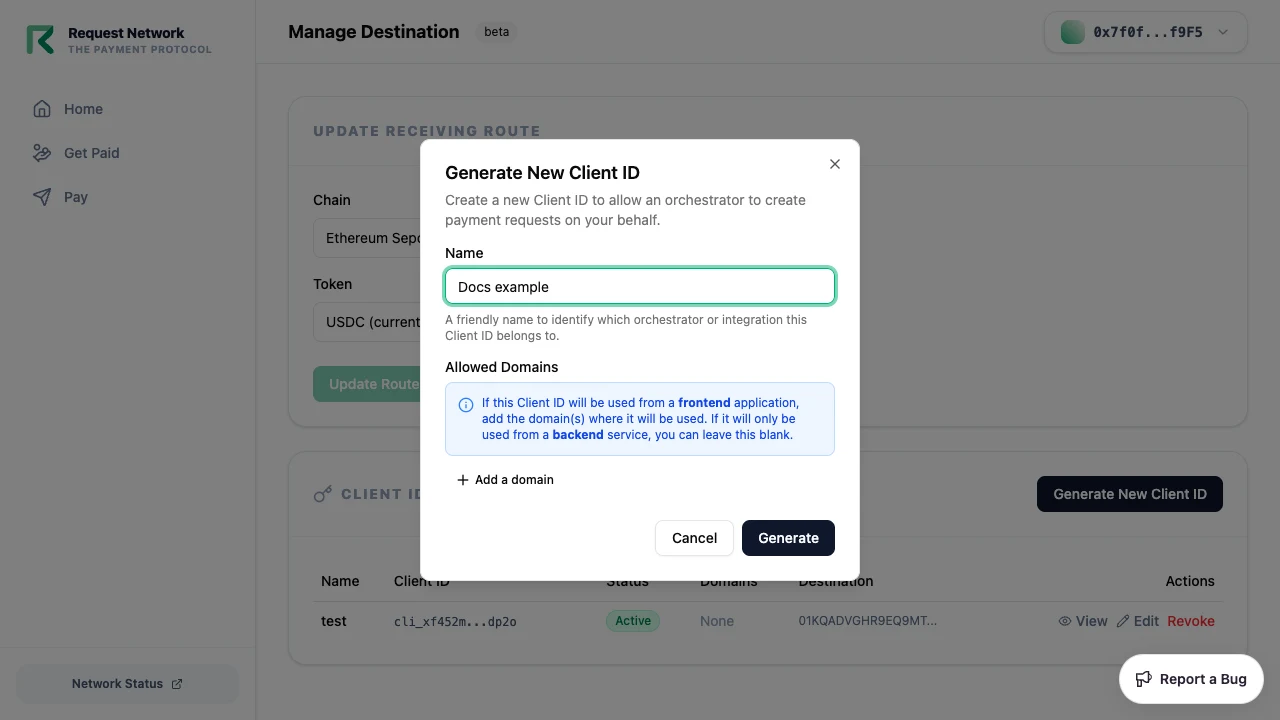Click the megaphone icon in Report a Bug
Image resolution: width=1280 pixels, height=720 pixels.
pyautogui.click(x=1144, y=679)
